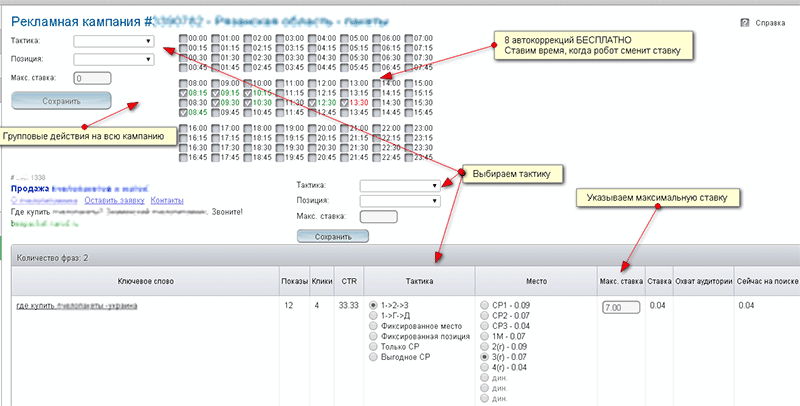Viewport: 800px width, 406px height.
Task: Click the Место column header
Action: pyautogui.click(x=536, y=281)
